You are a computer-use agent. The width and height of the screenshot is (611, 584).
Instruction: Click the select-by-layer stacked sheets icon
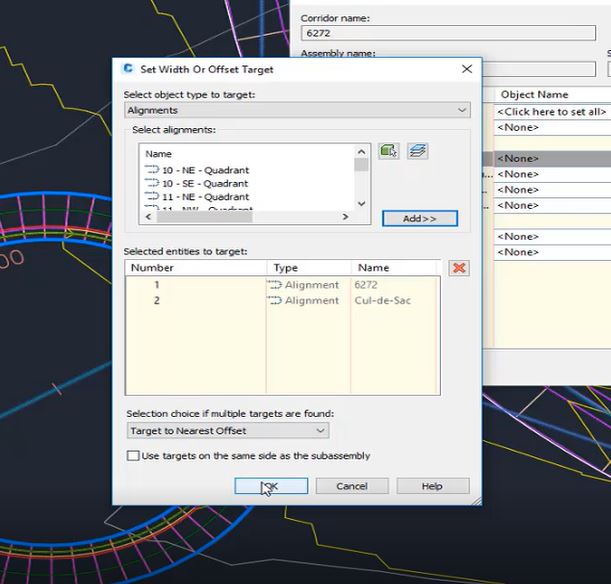pos(418,151)
